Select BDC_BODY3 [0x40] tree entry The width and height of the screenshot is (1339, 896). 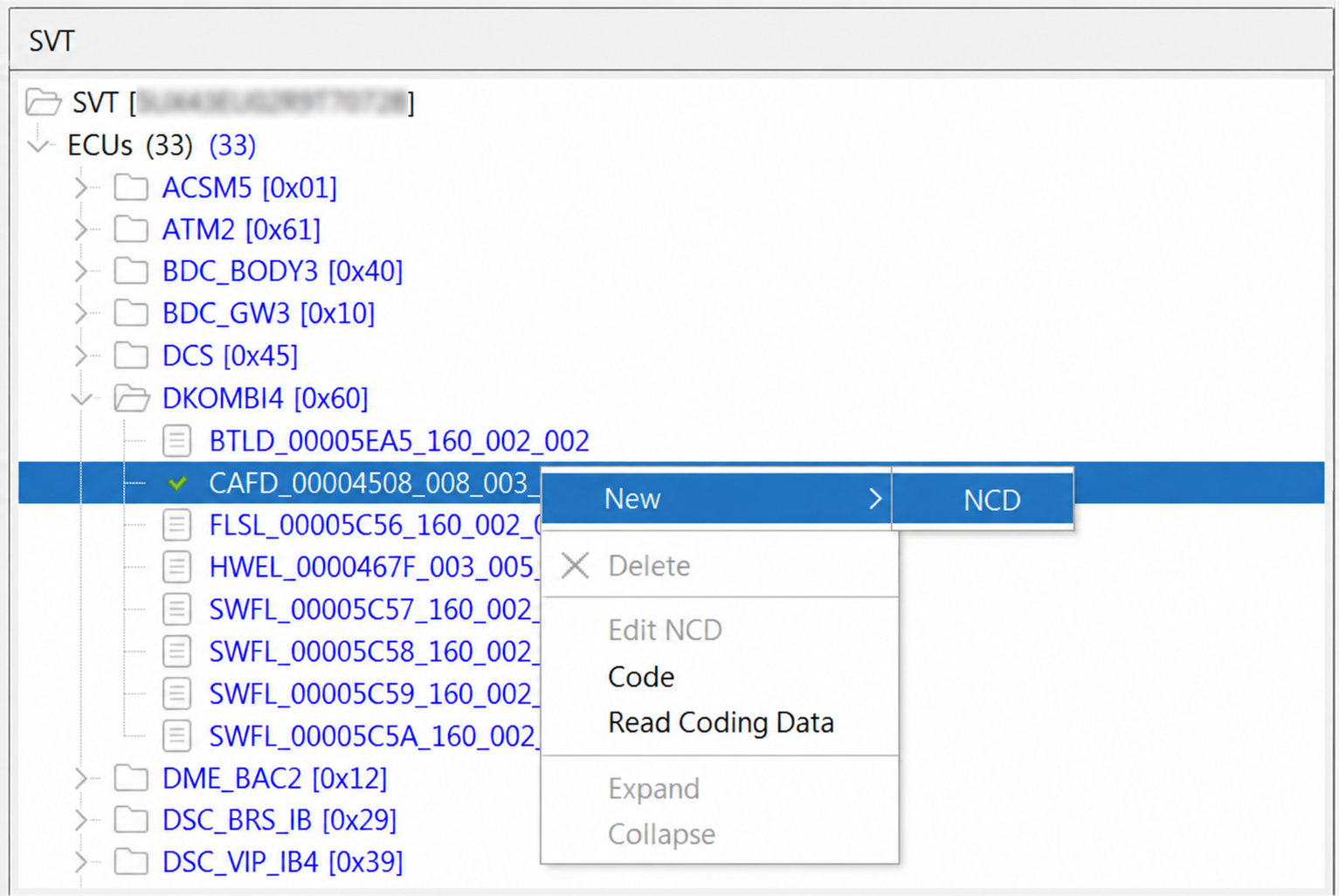[282, 272]
